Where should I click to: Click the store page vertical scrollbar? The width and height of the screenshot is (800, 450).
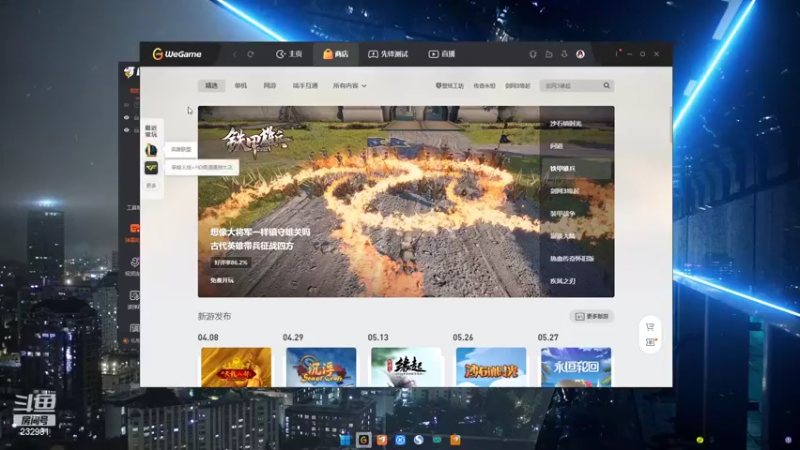pyautogui.click(x=670, y=125)
